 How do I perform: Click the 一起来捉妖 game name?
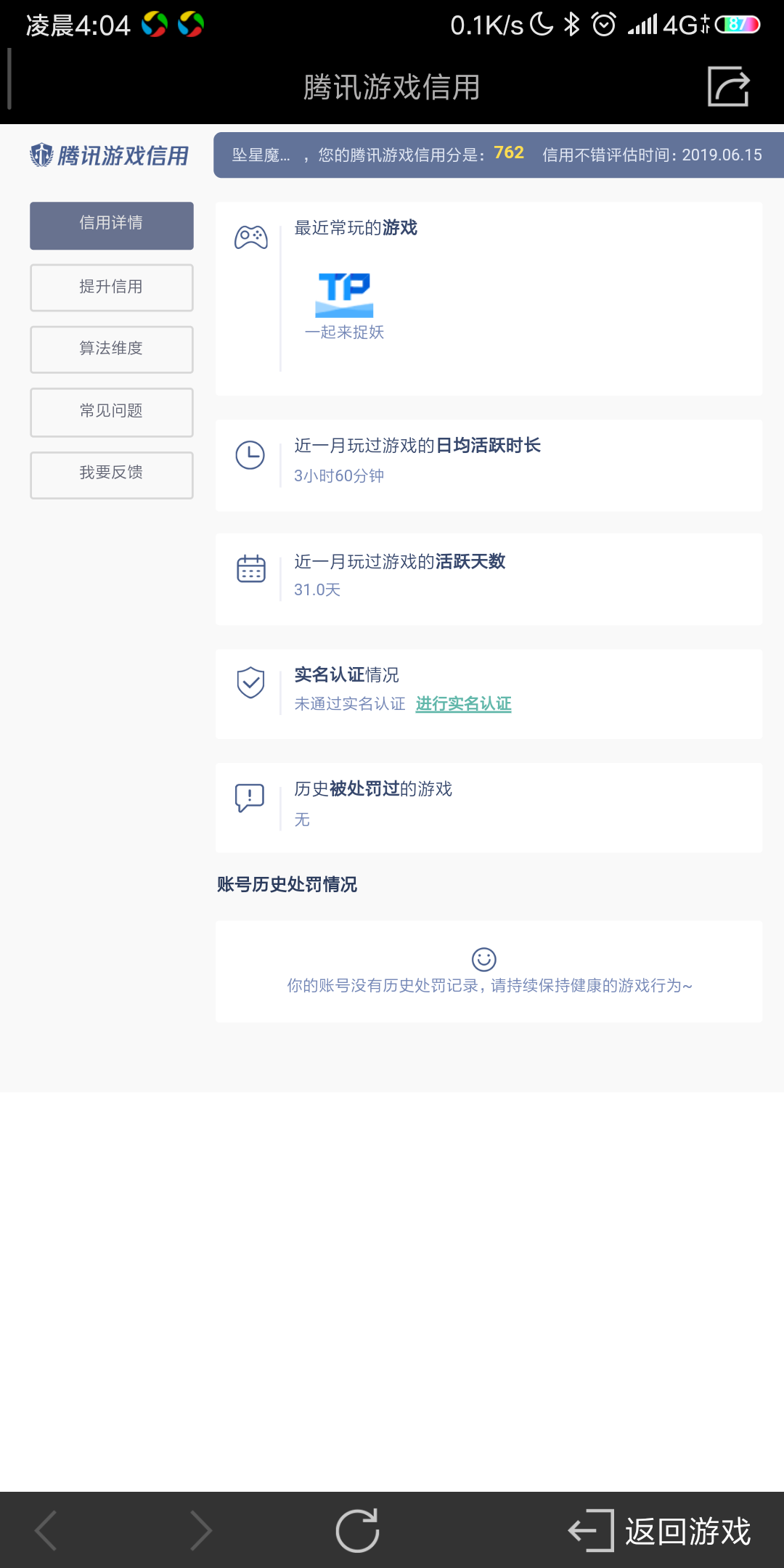tap(344, 332)
